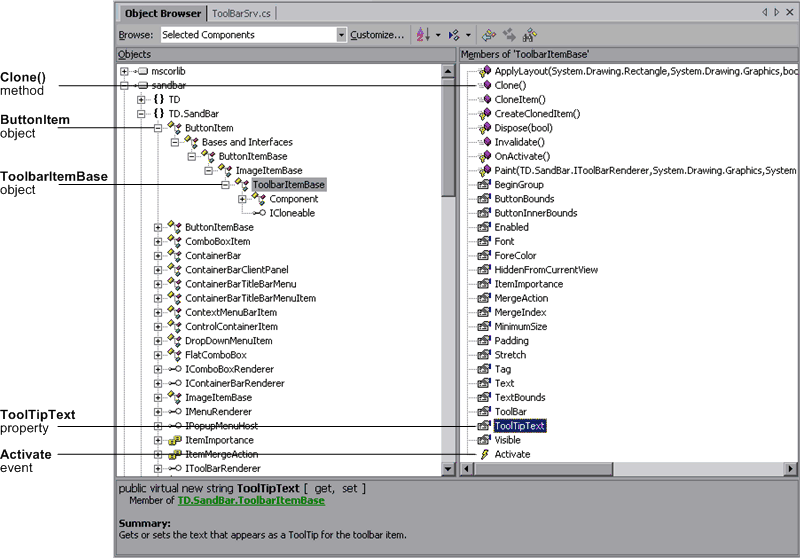800x558 pixels.
Task: Click the class icon beside ContainerBar
Action: point(174,255)
